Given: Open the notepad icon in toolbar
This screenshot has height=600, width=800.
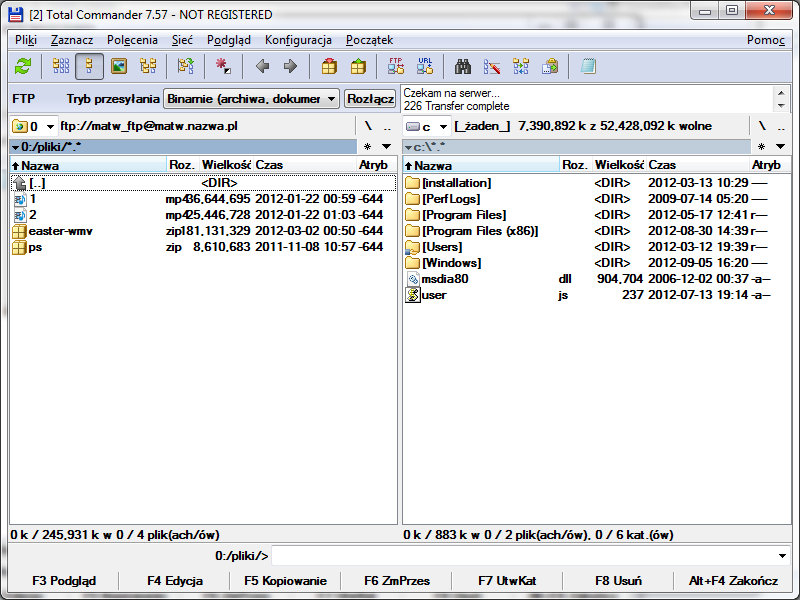Looking at the screenshot, I should [588, 66].
